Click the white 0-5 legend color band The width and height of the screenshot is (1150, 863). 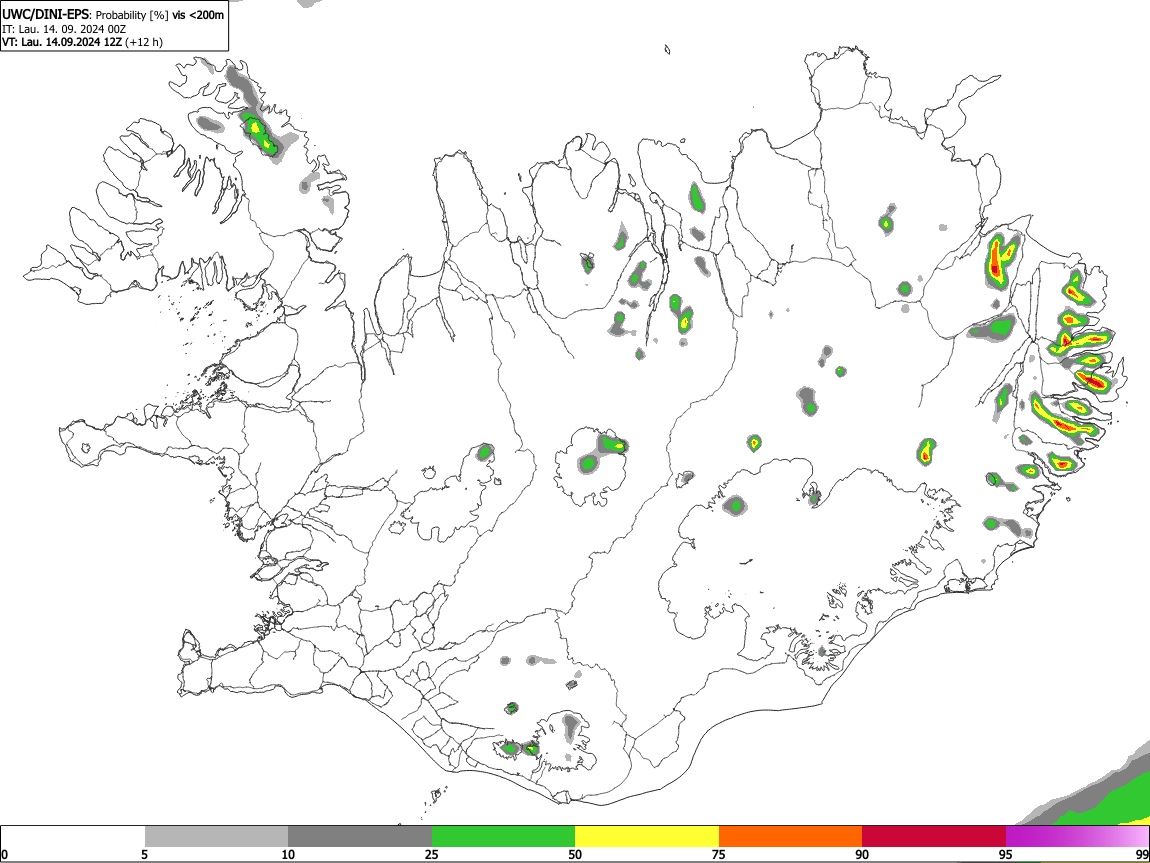coord(73,837)
